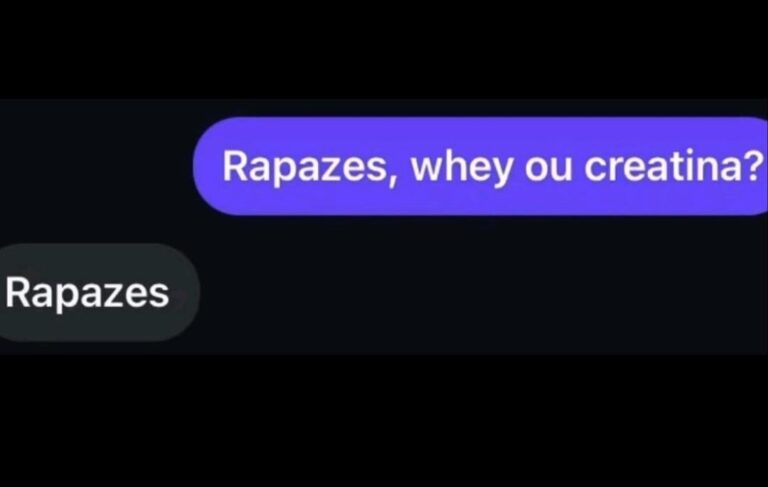
Task: Click the letter 'c' starting 'creatina?'
Action: 594,170
